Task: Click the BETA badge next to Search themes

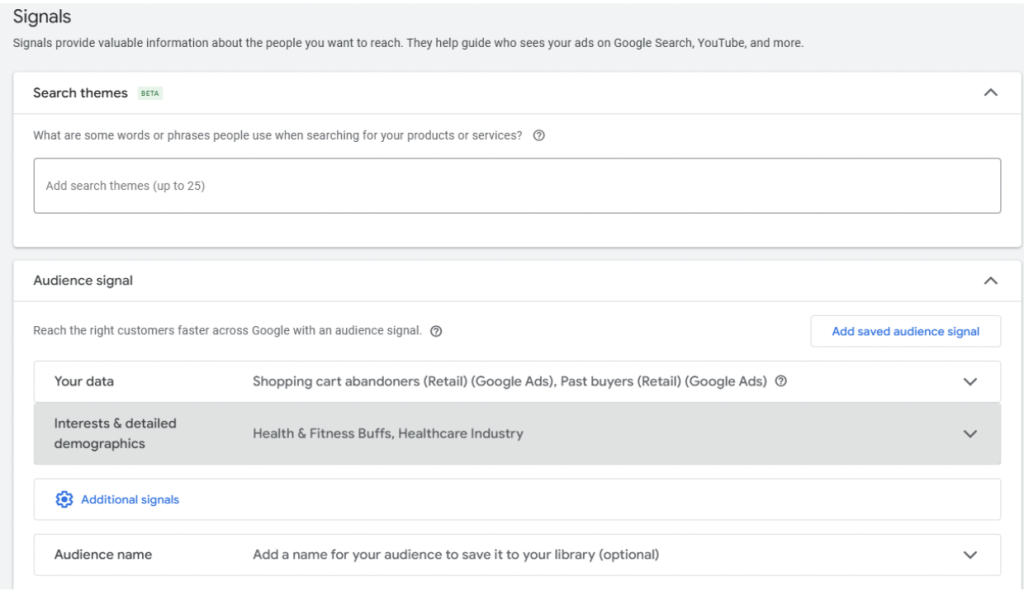Action: [150, 93]
